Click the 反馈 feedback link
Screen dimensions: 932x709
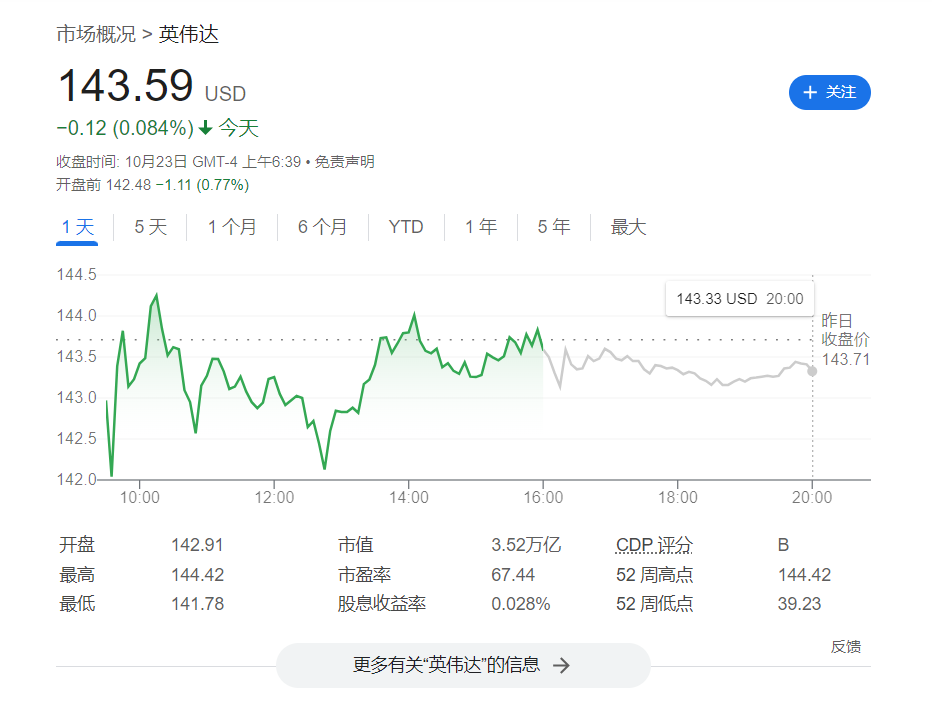pos(845,646)
